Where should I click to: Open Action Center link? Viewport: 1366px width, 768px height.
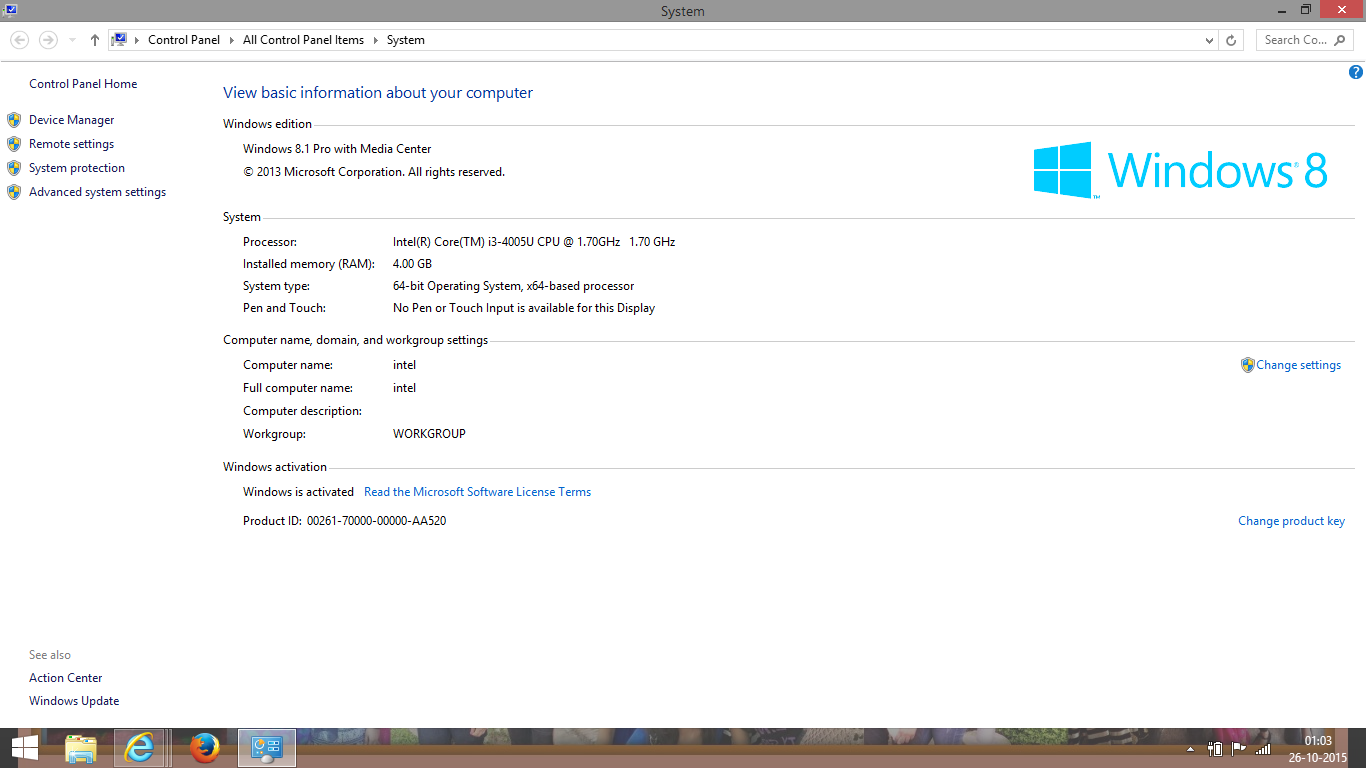click(x=65, y=678)
